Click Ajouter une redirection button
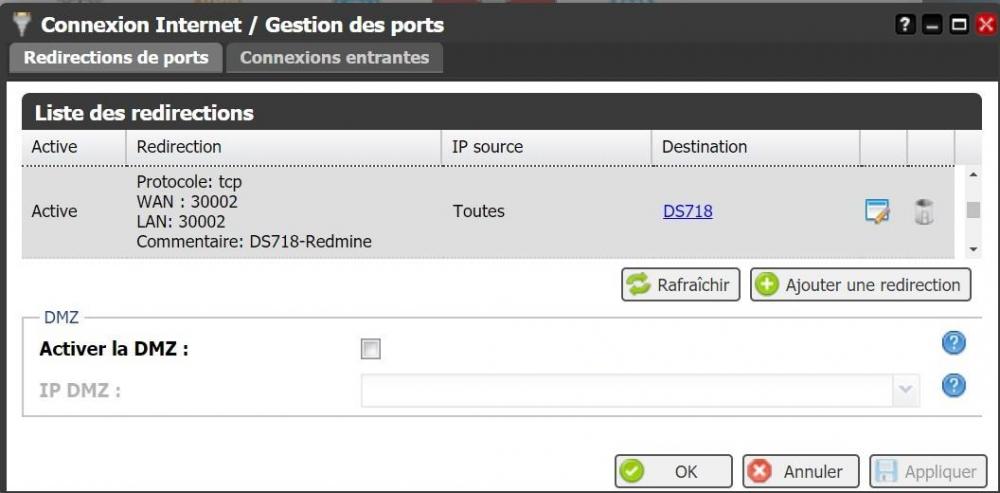 860,285
